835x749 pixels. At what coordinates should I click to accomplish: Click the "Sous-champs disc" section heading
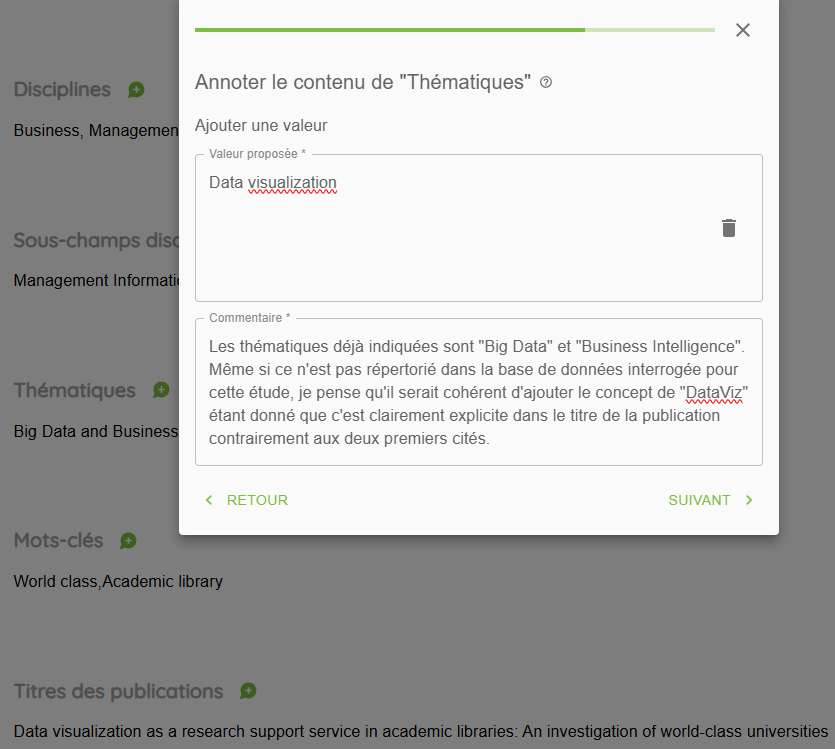[96, 240]
